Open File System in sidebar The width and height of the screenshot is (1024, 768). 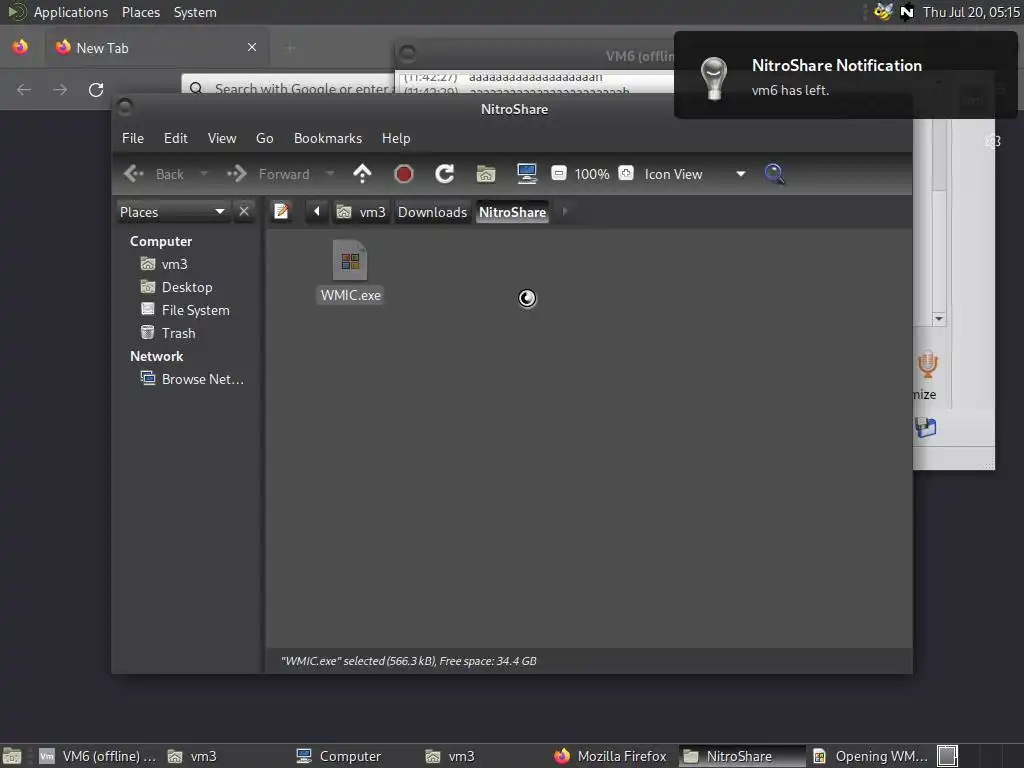pyautogui.click(x=195, y=310)
